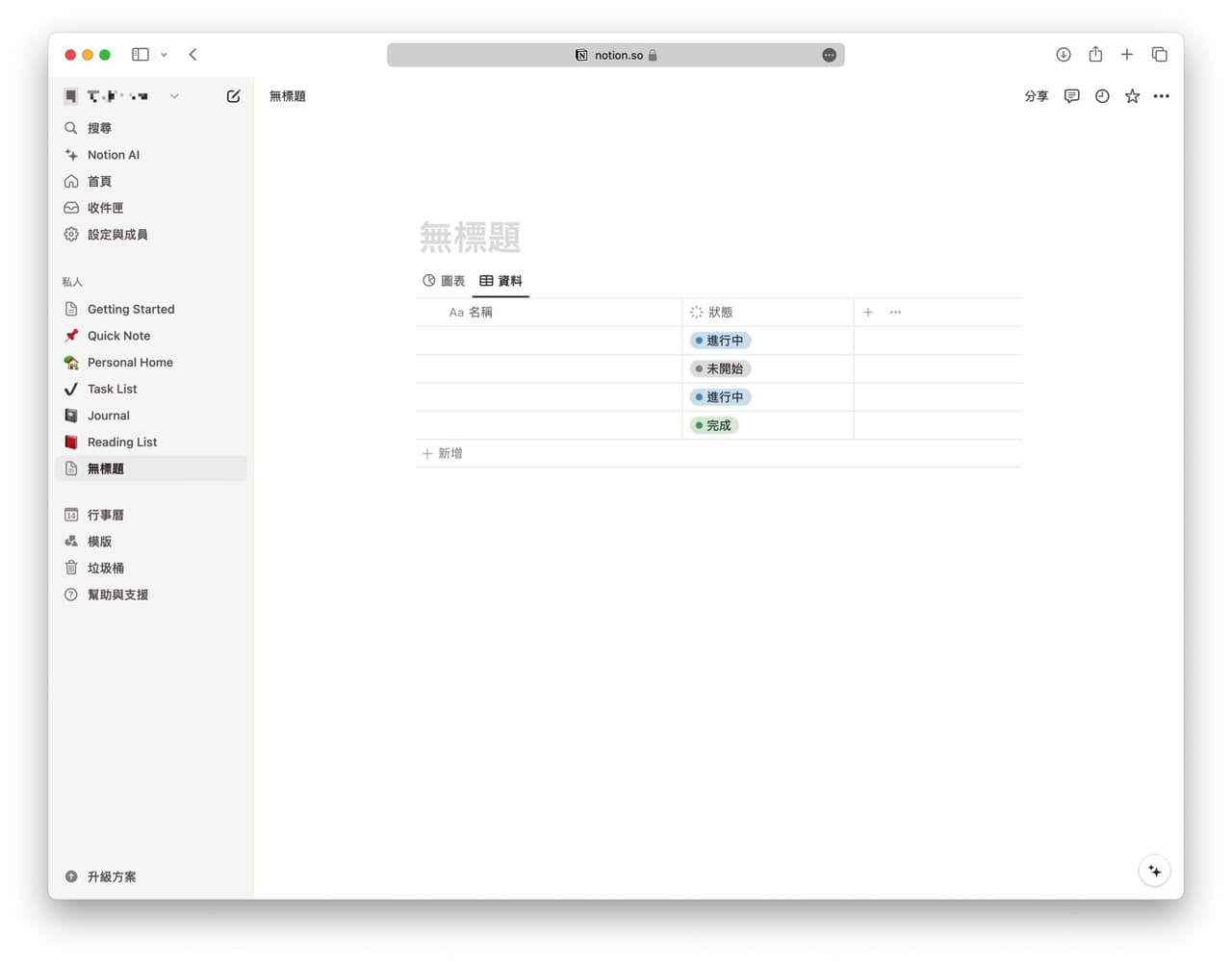
Task: Expand the Safari sidebar dropdown chevron
Action: [x=165, y=55]
